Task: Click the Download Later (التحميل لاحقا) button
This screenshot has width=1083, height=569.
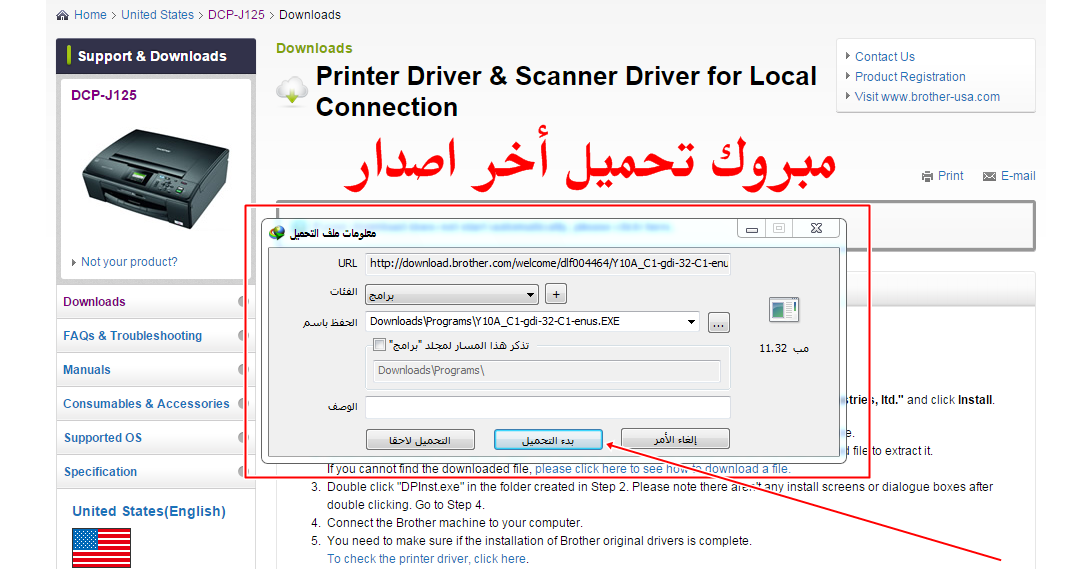Action: tap(421, 440)
